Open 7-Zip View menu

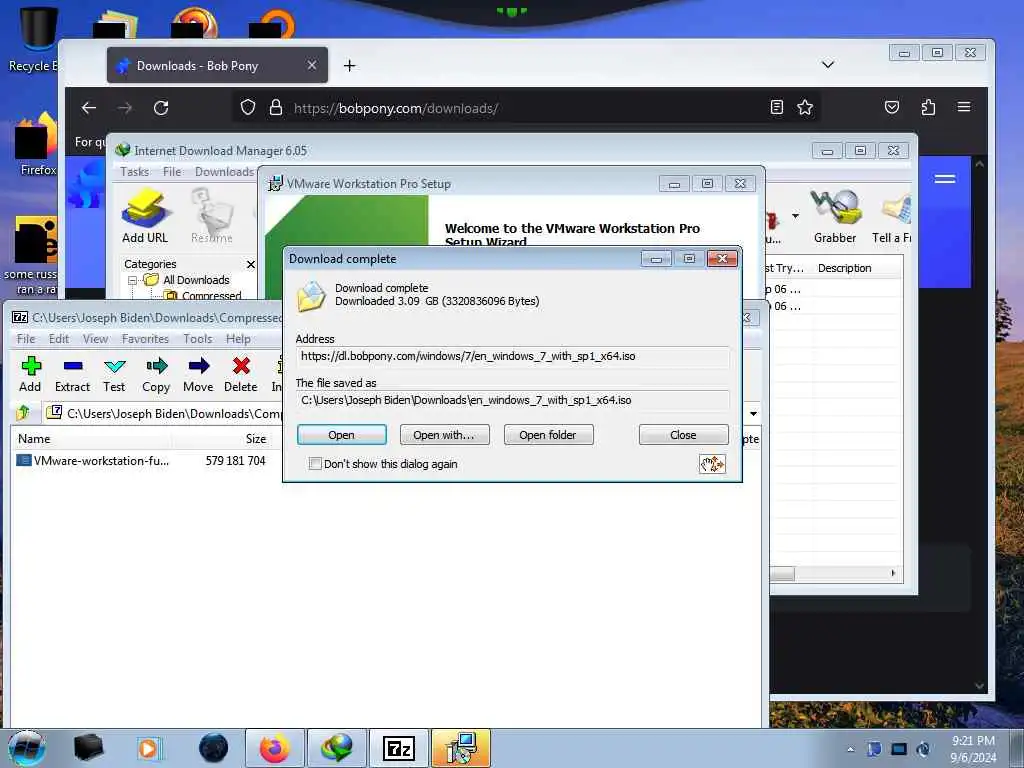click(x=95, y=339)
